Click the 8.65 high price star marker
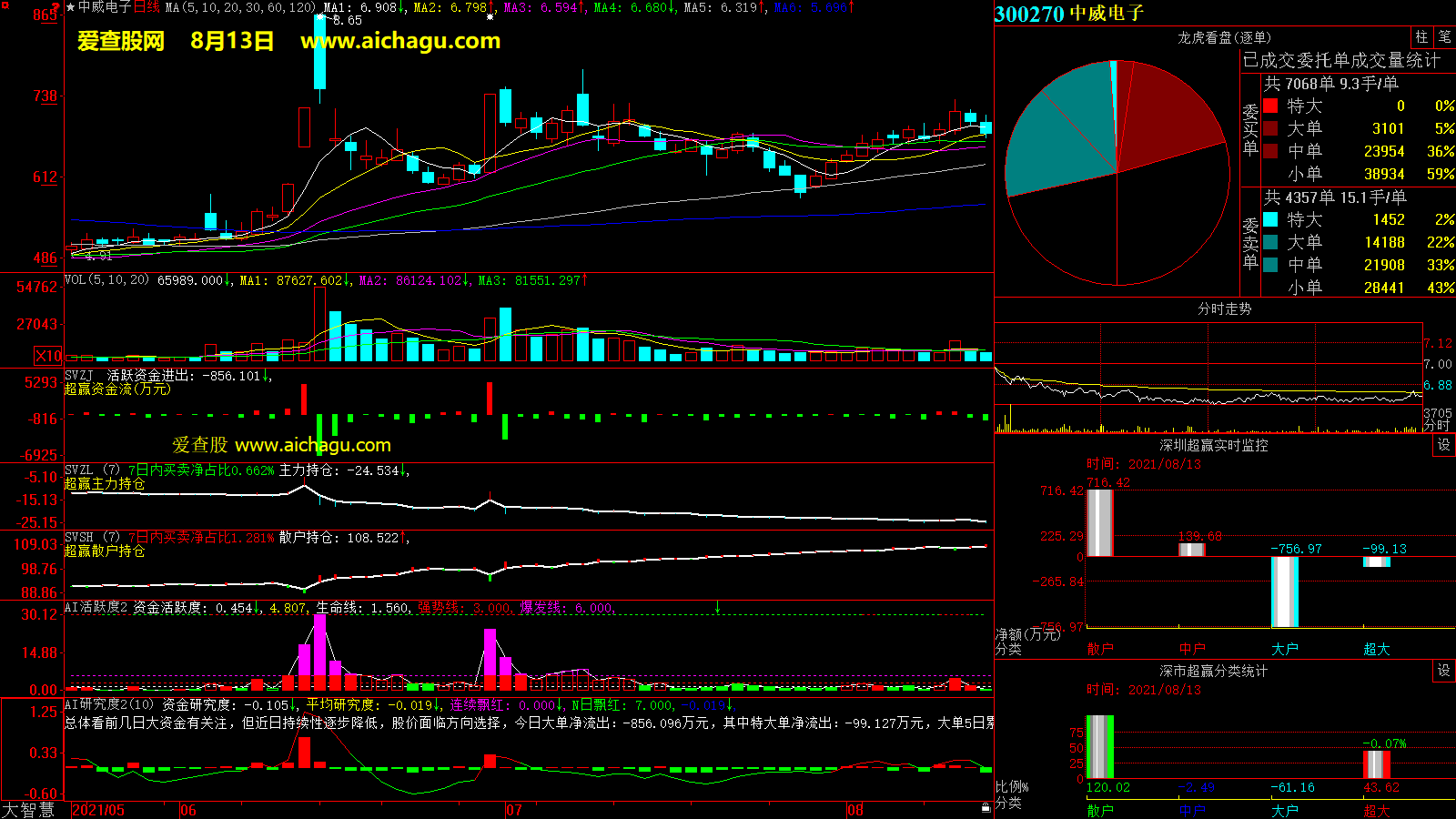 (x=320, y=16)
